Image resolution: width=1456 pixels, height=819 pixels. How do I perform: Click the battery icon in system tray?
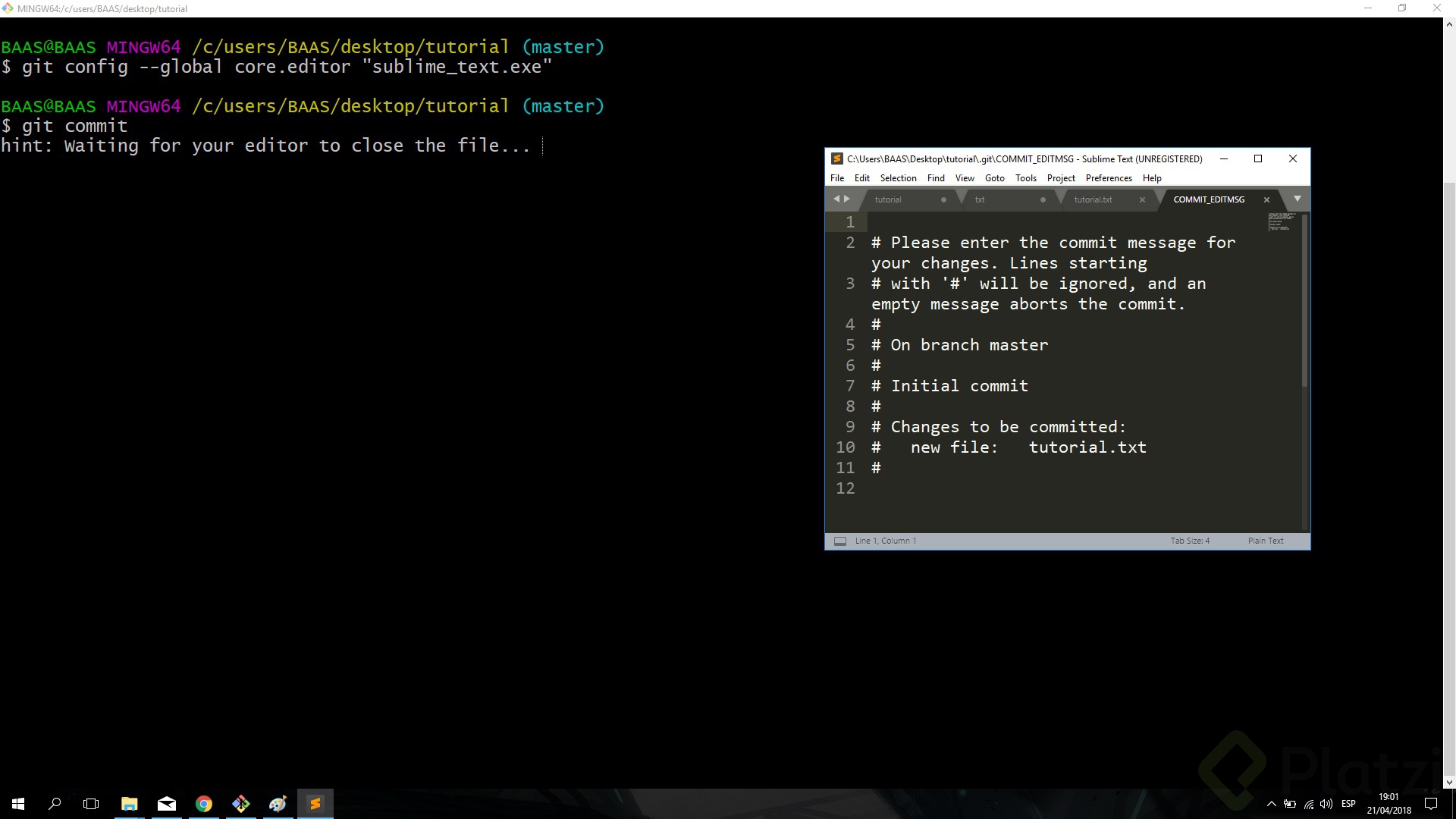pyautogui.click(x=1290, y=804)
